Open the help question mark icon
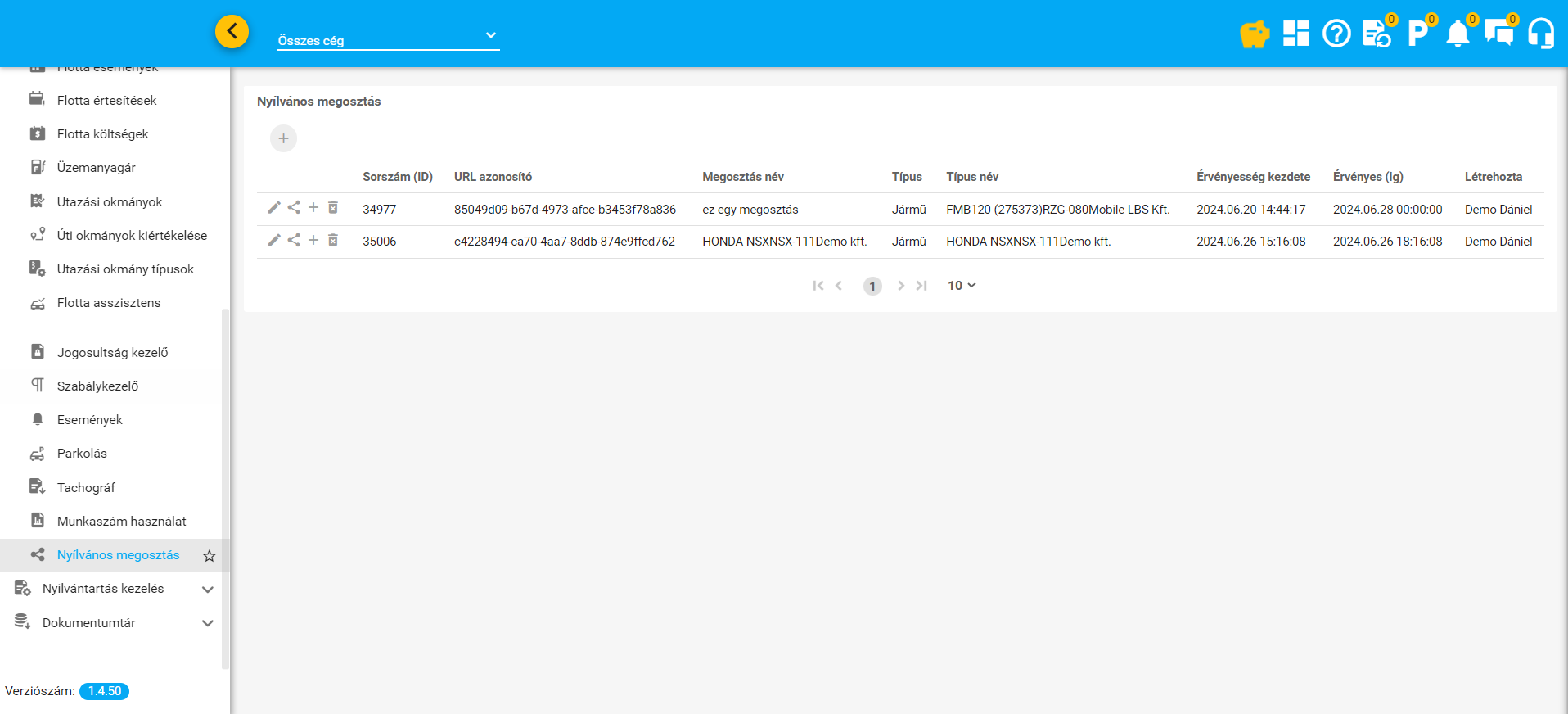 pos(1336,34)
